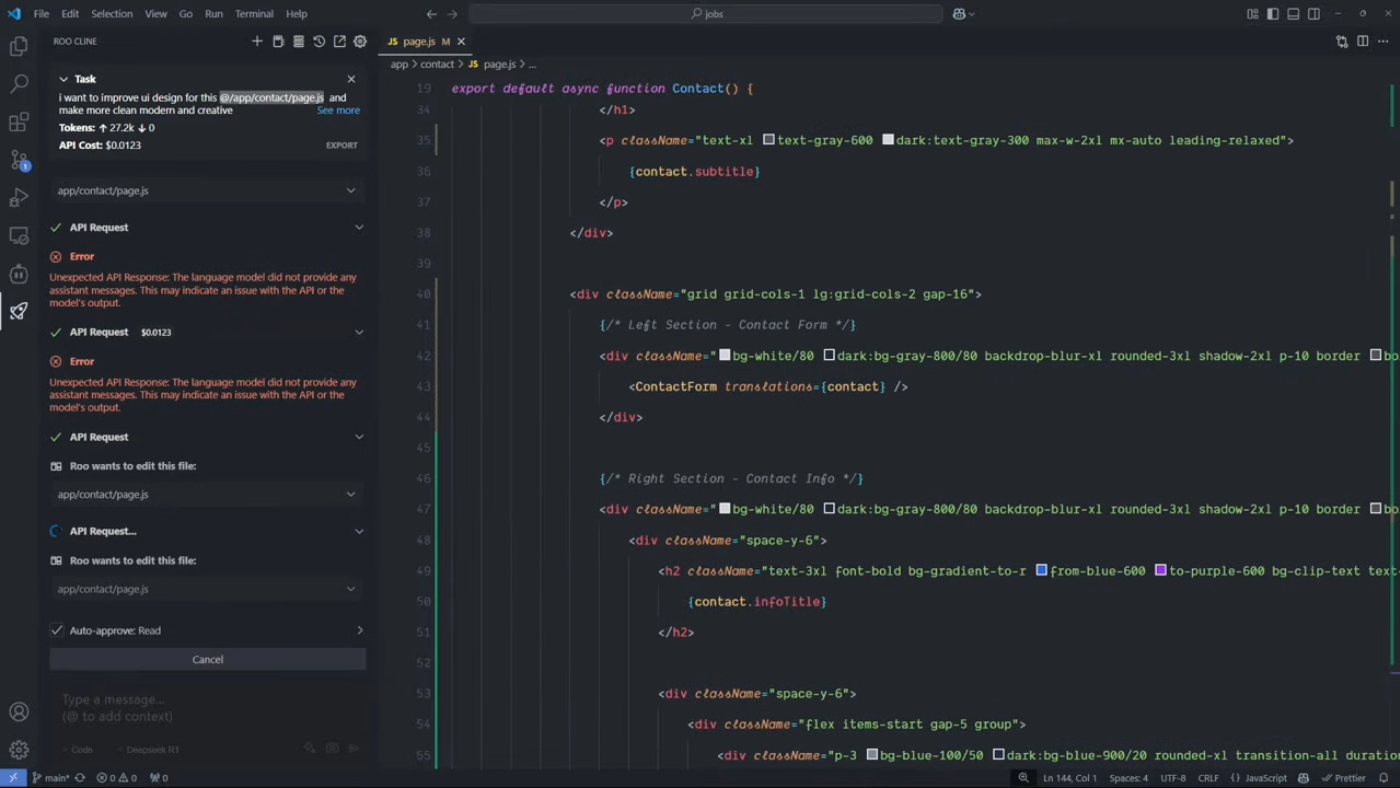Split the editor to the right

[x=1363, y=41]
